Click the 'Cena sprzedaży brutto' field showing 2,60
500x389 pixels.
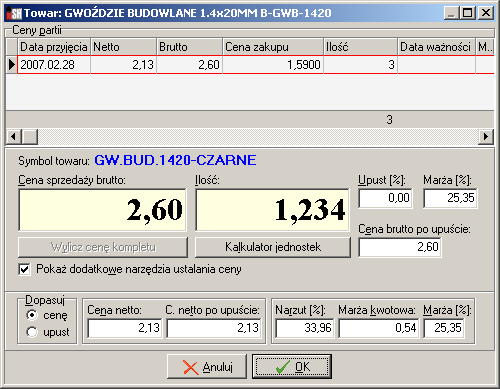tap(102, 210)
